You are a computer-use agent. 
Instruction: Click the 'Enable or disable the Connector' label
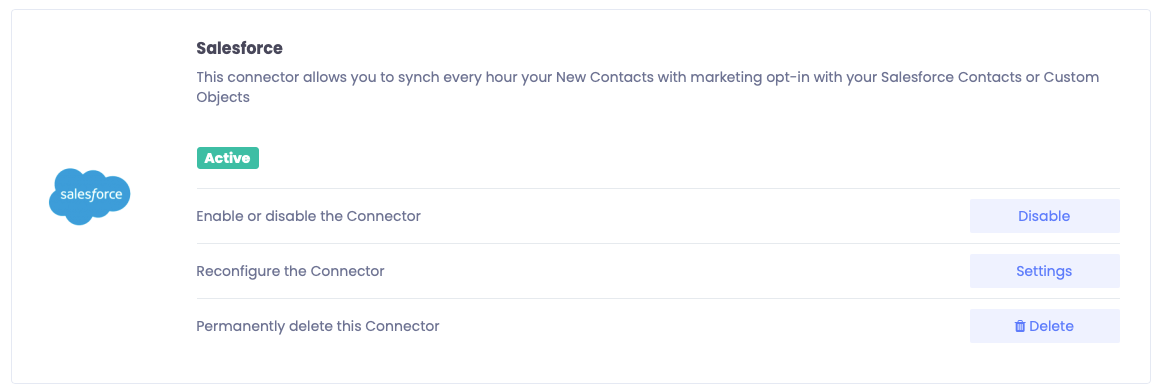308,217
